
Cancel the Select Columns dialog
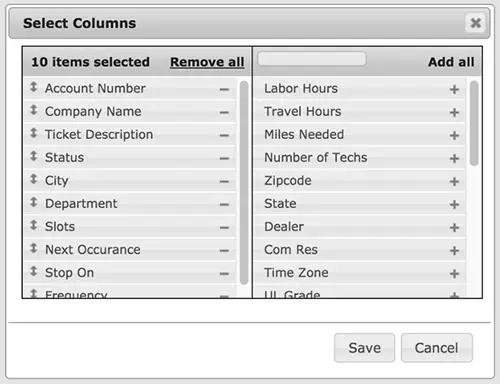point(437,348)
